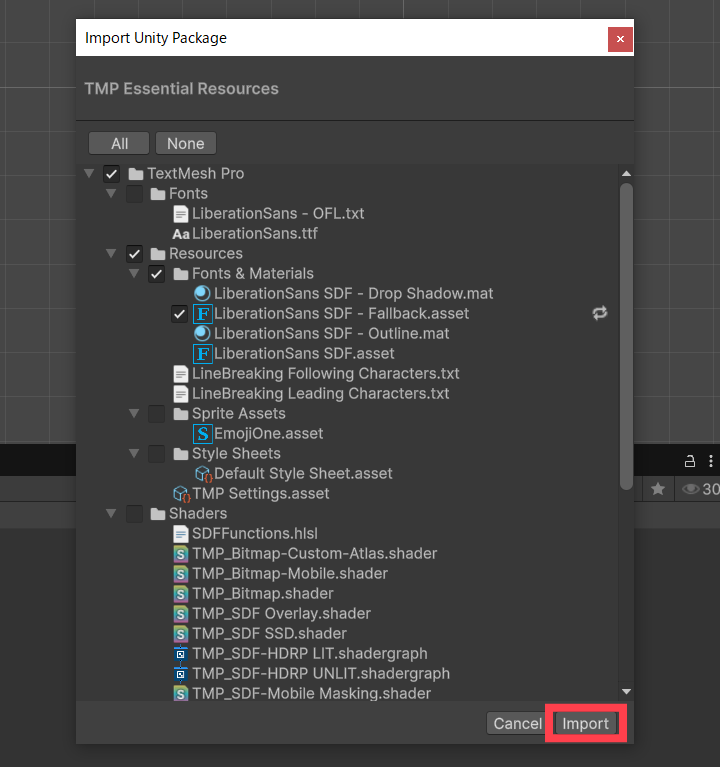Viewport: 720px width, 767px height.
Task: Check the Style Sheets folder checkbox
Action: pos(157,454)
